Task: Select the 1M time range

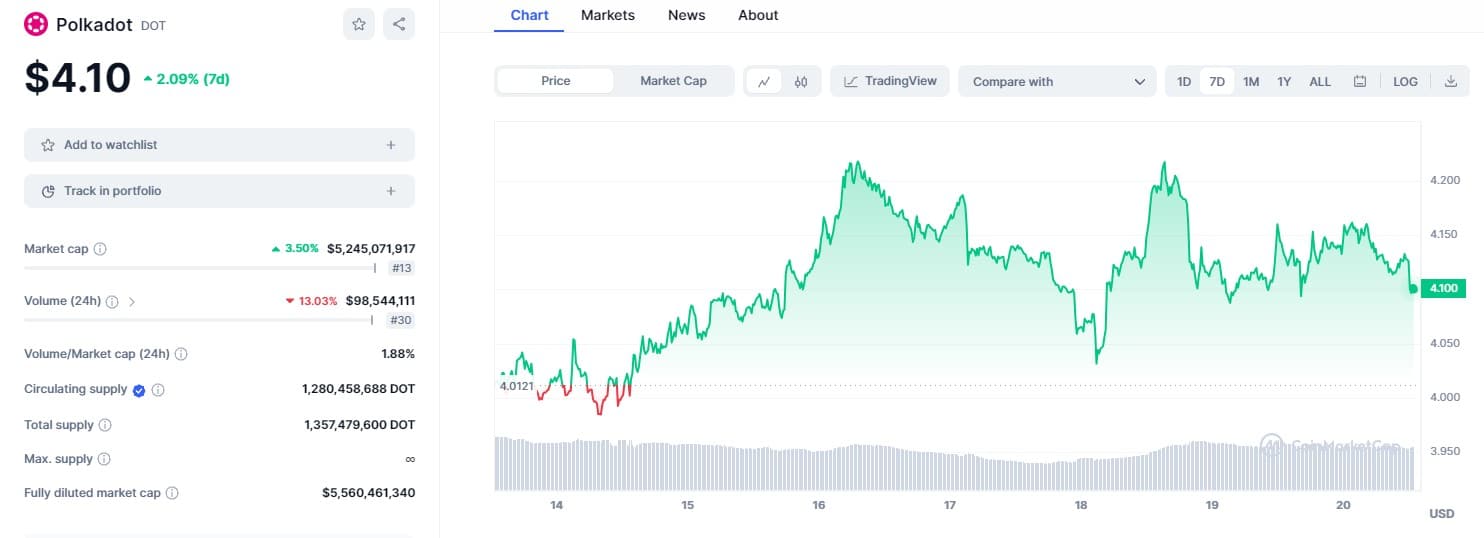Action: [x=1251, y=82]
